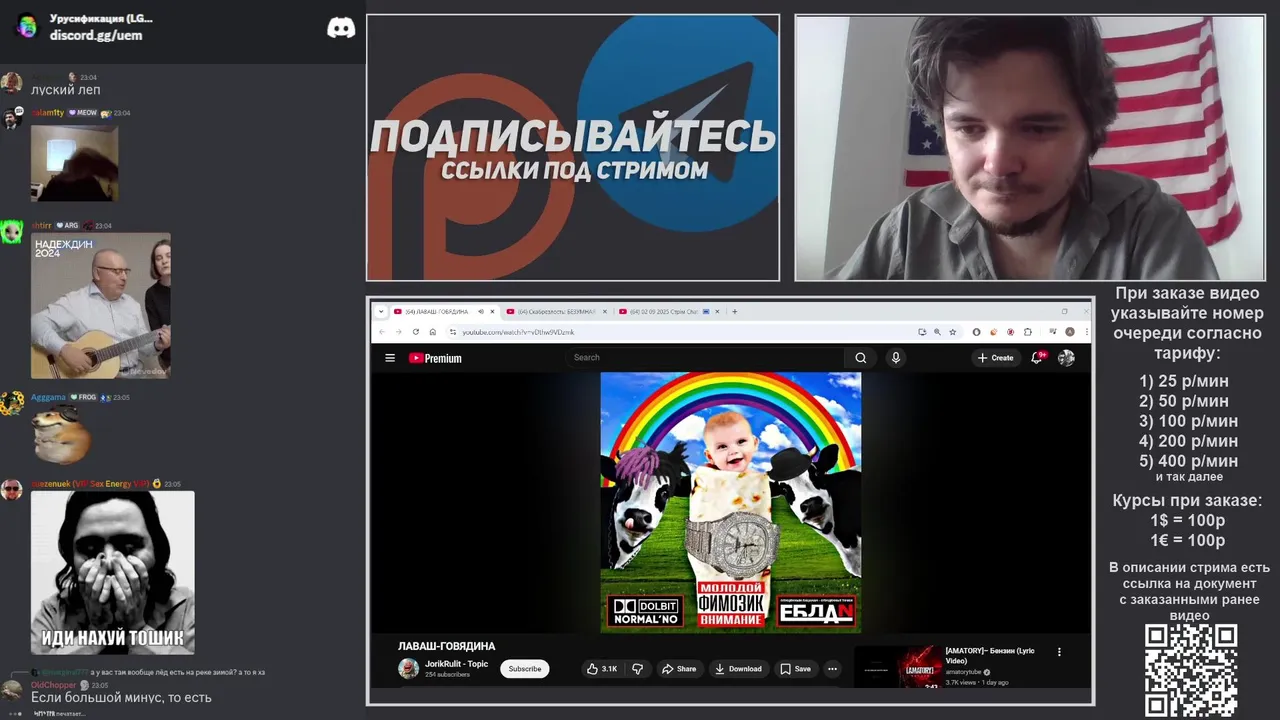Open the YouTube notifications bell
Image resolution: width=1280 pixels, height=720 pixels.
pyautogui.click(x=1038, y=357)
